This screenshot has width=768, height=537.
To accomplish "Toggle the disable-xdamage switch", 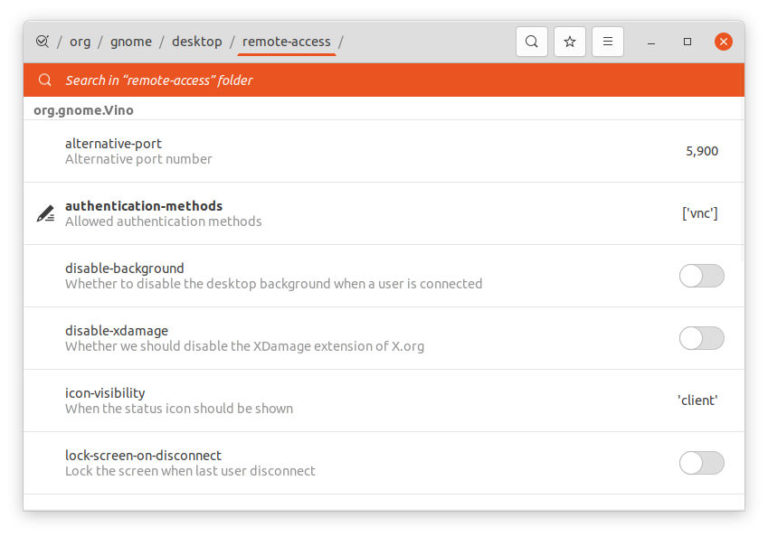I will (x=701, y=338).
